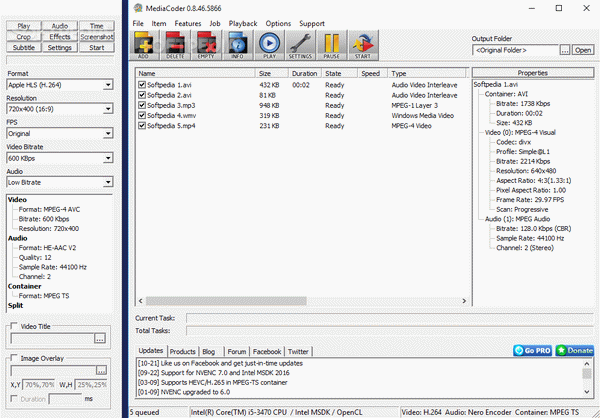The image size is (600, 418).
Task: Uncheck Softpedia 4.wmv checkbox
Action: [142, 115]
